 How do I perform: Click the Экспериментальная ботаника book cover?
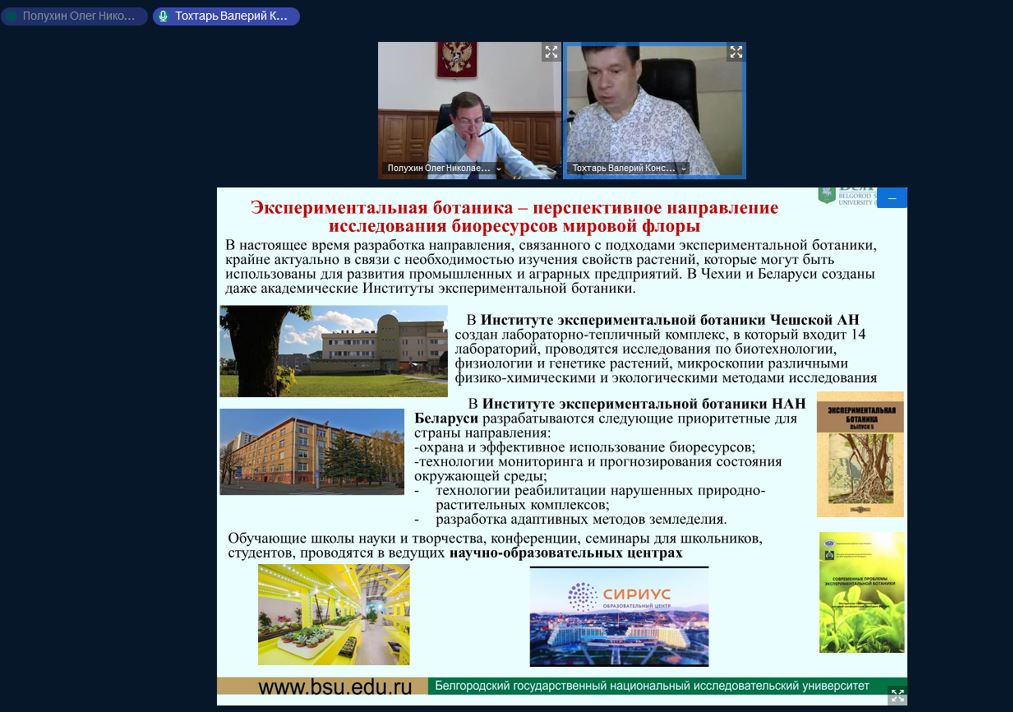click(x=860, y=456)
